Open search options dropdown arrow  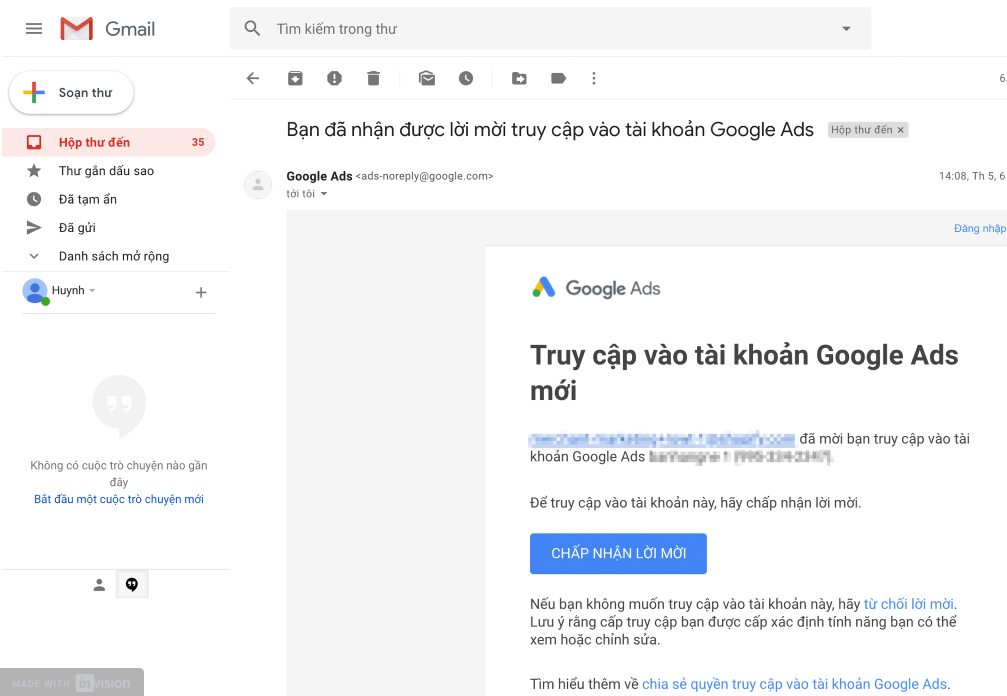[846, 28]
